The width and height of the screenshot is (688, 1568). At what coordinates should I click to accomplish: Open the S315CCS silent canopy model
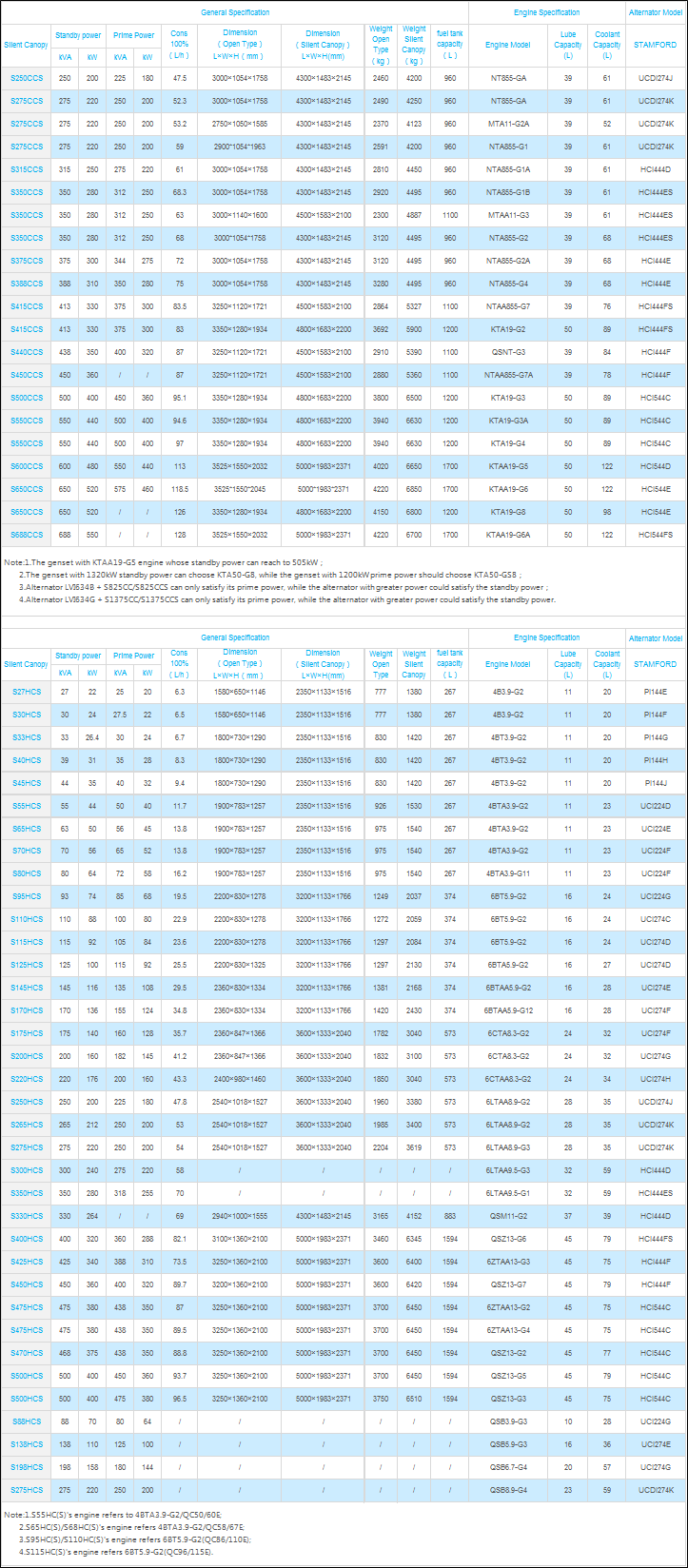pos(27,169)
